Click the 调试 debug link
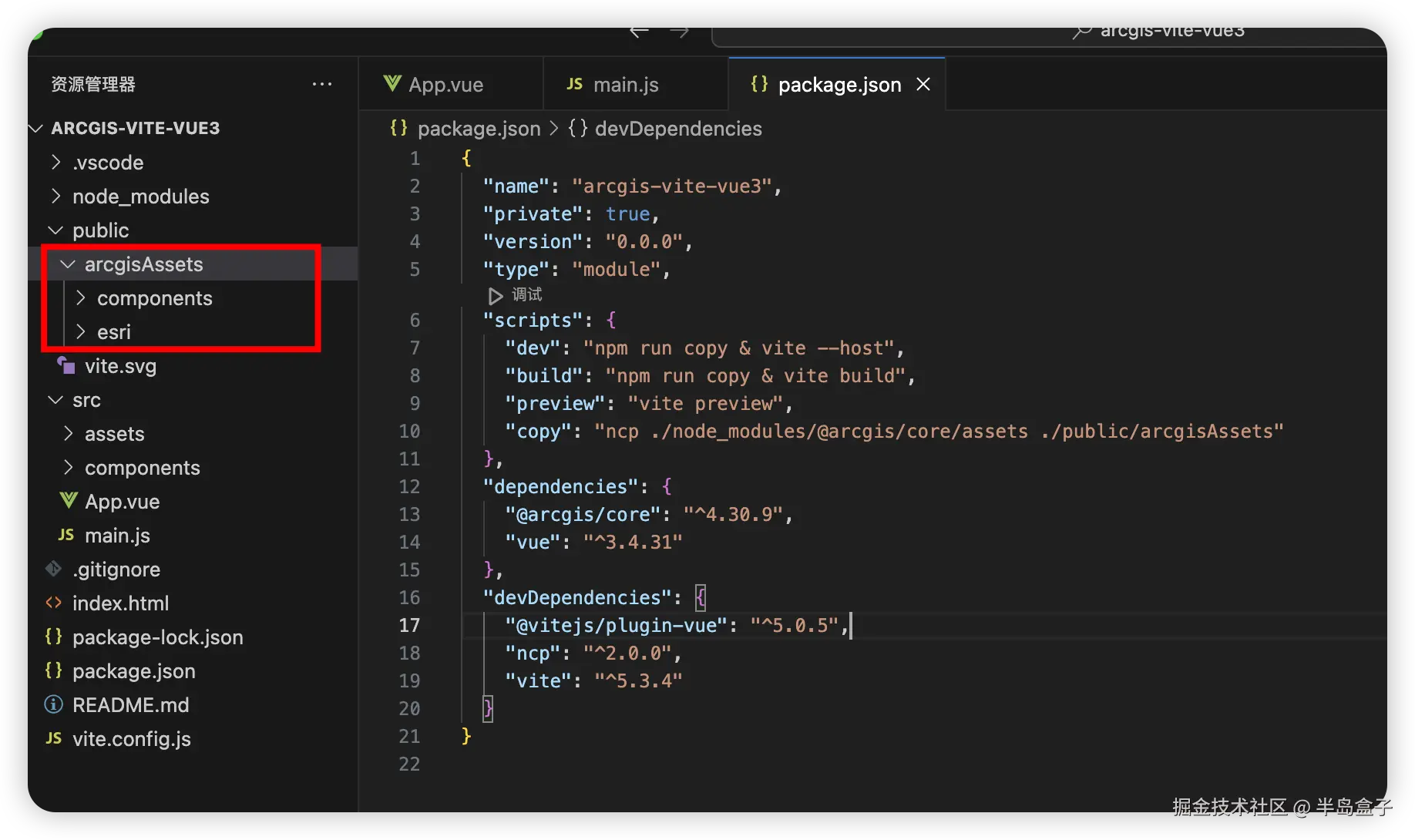This screenshot has width=1415, height=840. coord(526,295)
